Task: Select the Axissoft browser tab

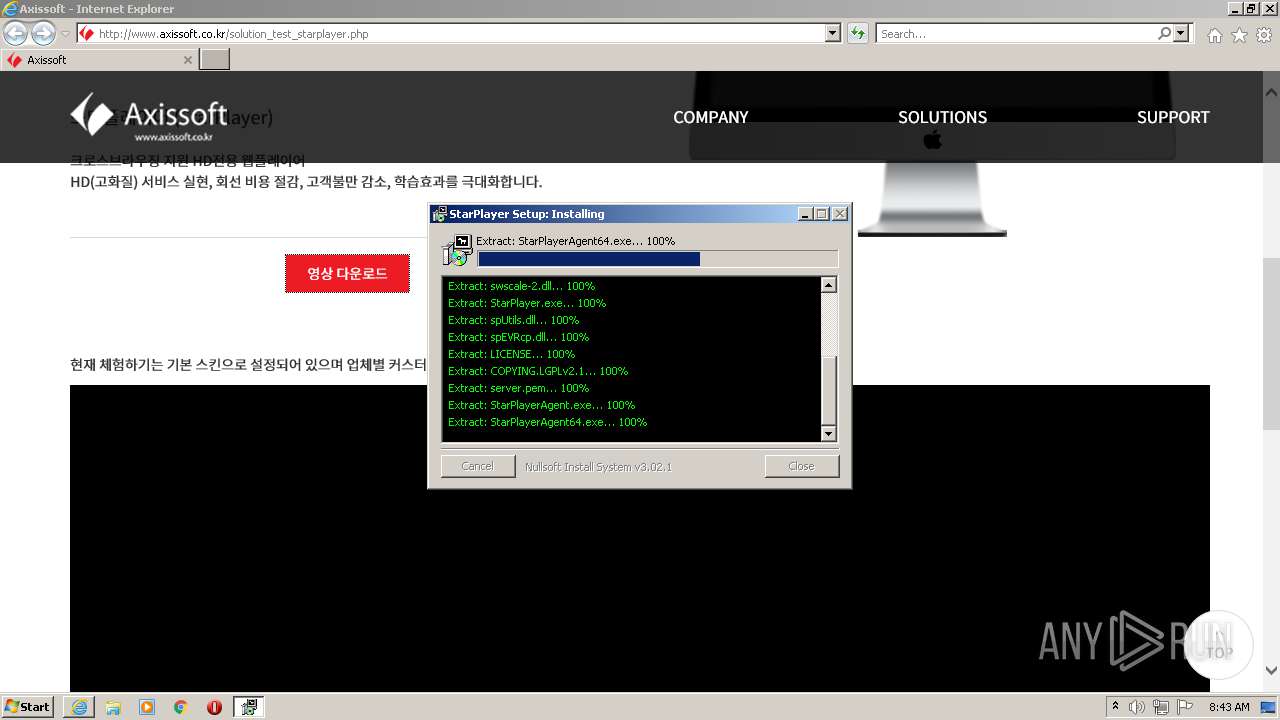Action: tap(98, 60)
